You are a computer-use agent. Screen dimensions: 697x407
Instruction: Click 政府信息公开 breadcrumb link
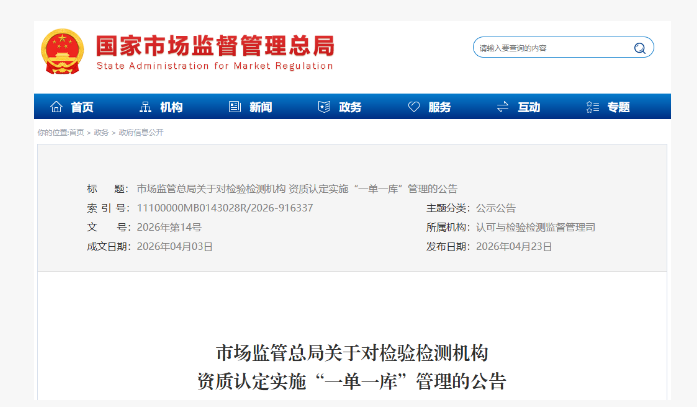(x=141, y=132)
